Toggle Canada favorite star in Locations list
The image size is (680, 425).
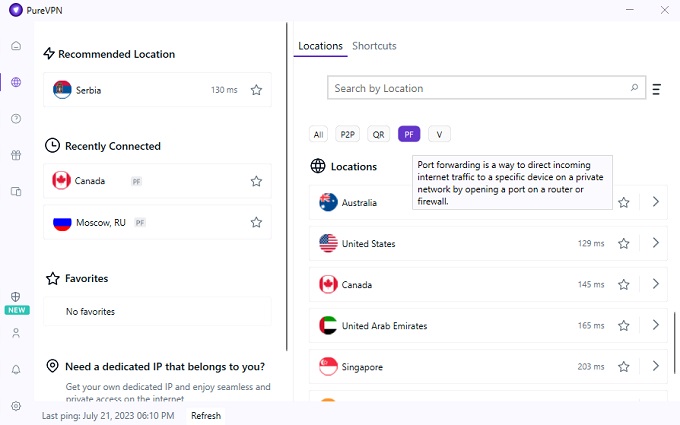(624, 284)
